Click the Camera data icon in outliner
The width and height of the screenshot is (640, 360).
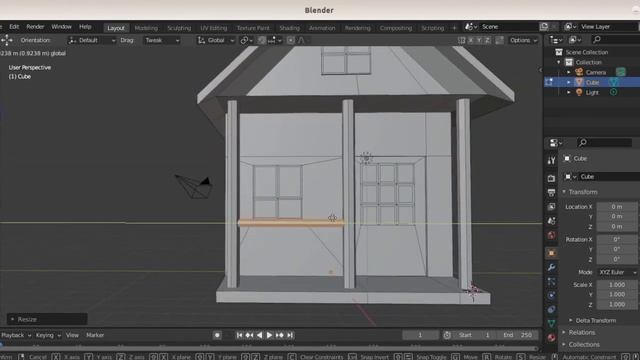[x=620, y=72]
